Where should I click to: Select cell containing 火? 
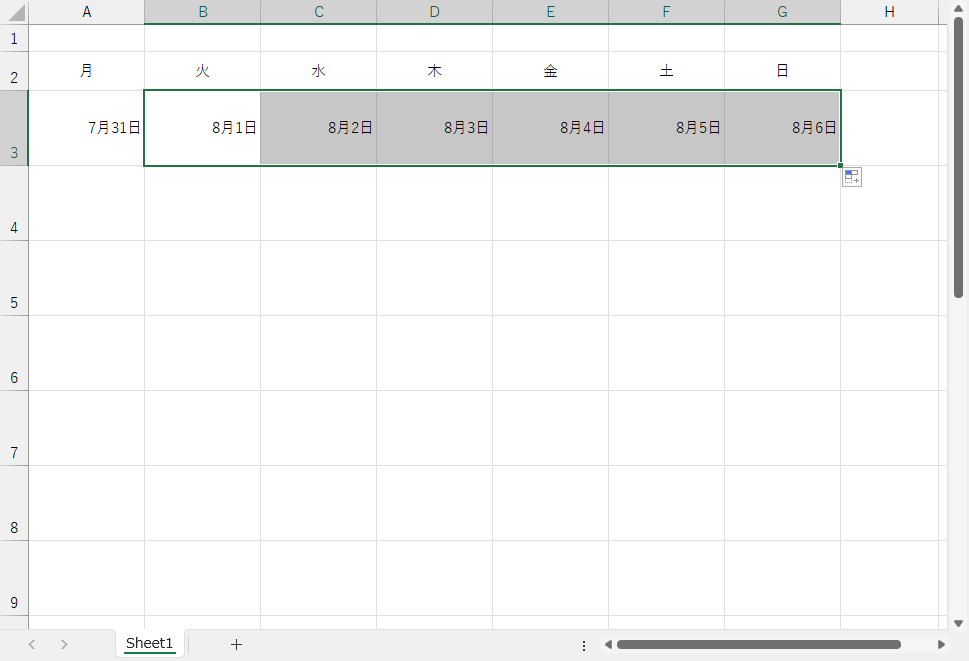203,71
